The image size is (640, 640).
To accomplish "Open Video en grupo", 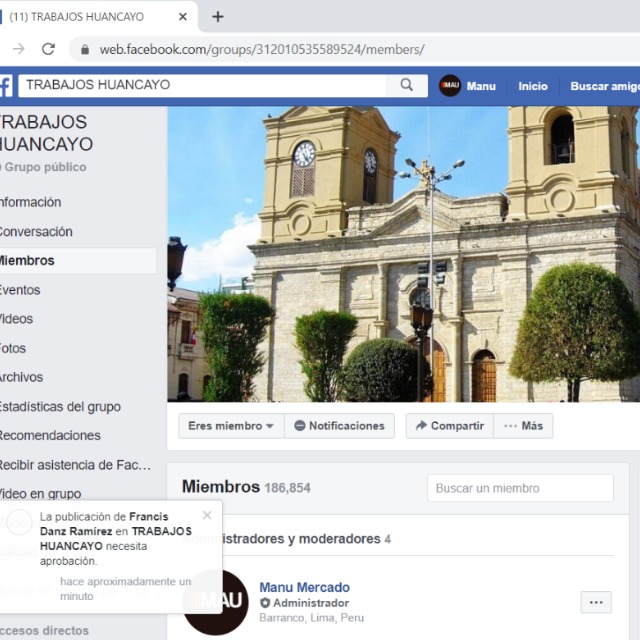I will point(40,494).
